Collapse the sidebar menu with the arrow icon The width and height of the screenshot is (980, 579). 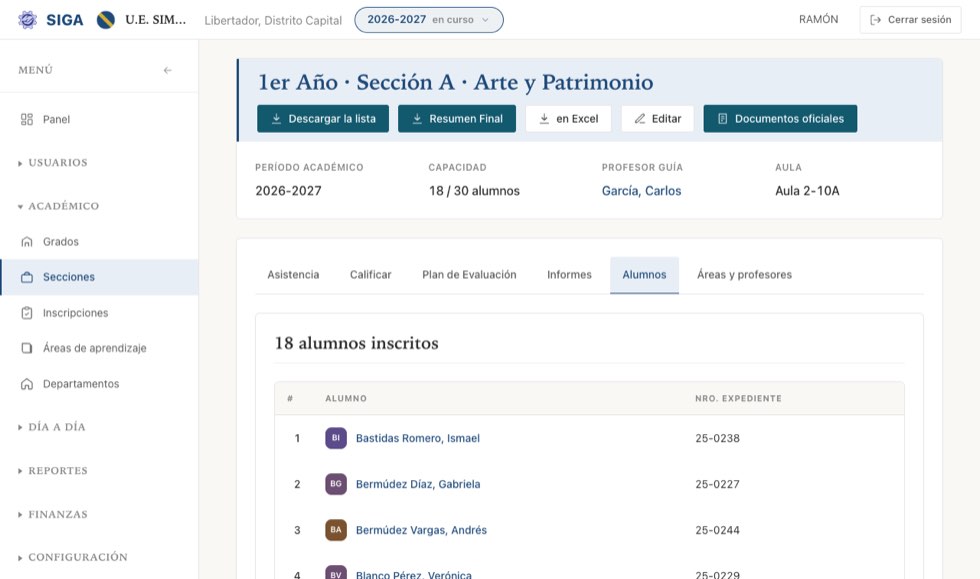pyautogui.click(x=168, y=70)
